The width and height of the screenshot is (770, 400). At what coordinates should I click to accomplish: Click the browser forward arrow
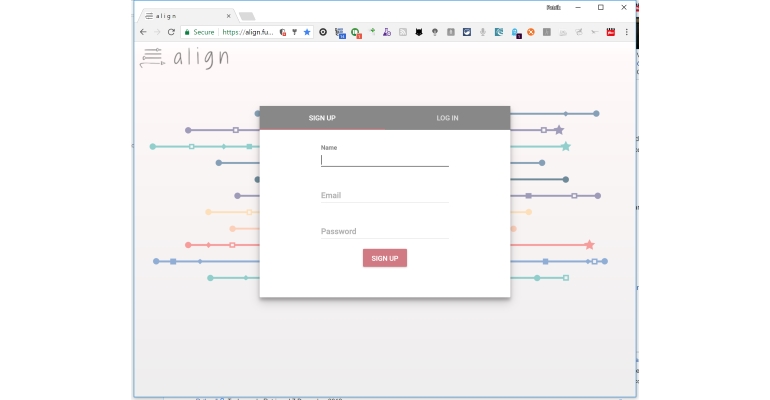point(157,32)
